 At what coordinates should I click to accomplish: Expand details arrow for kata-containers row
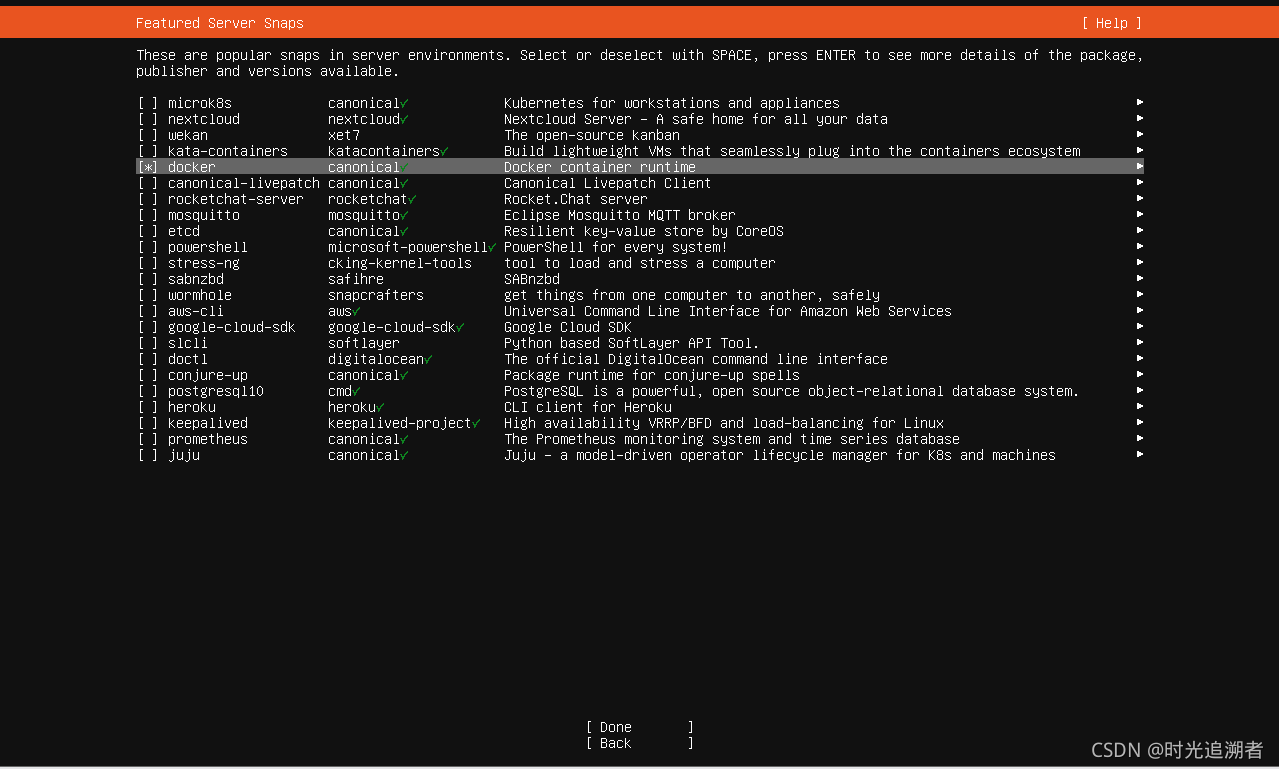point(1140,150)
